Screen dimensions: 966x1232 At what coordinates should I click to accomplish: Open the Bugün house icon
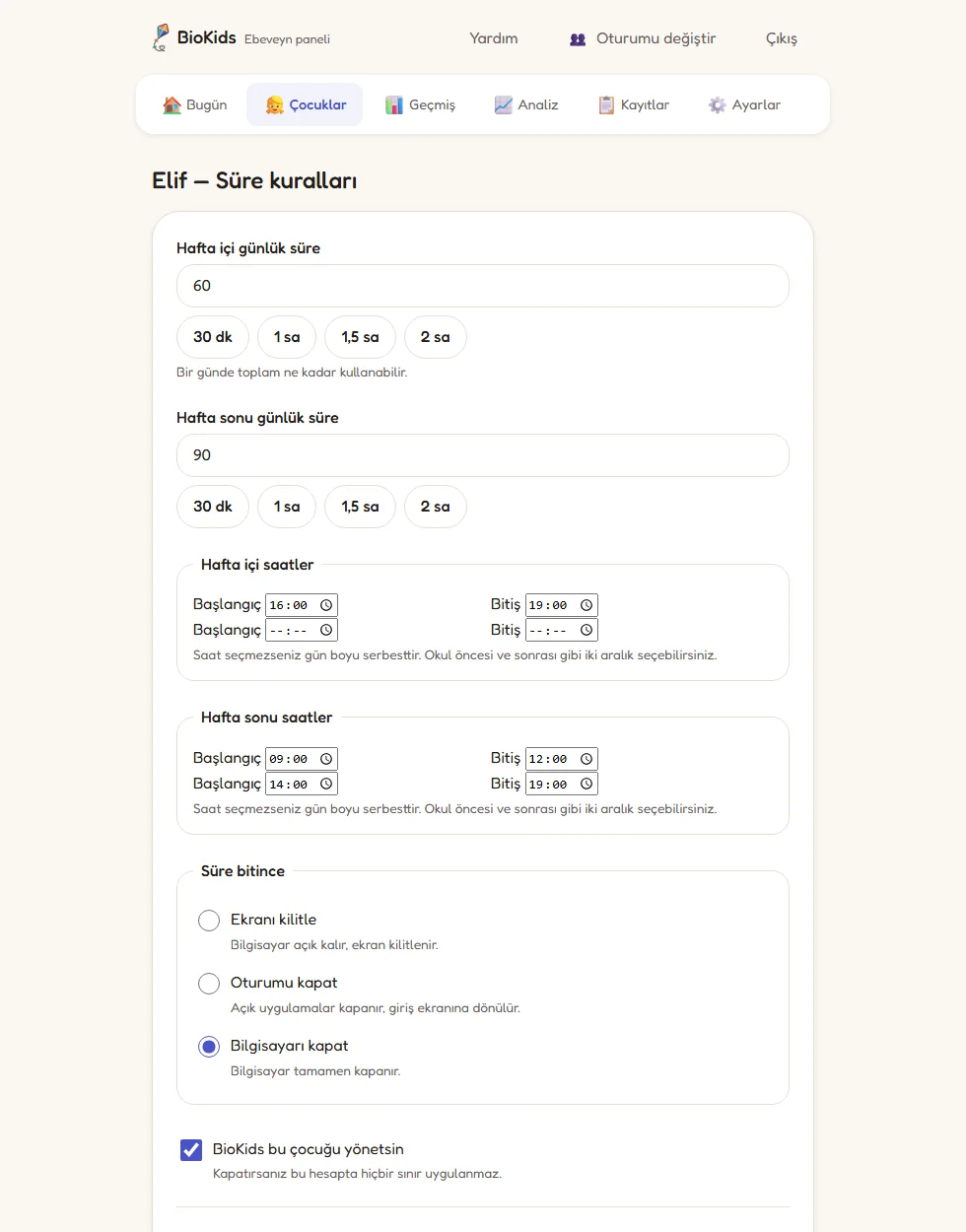tap(172, 105)
